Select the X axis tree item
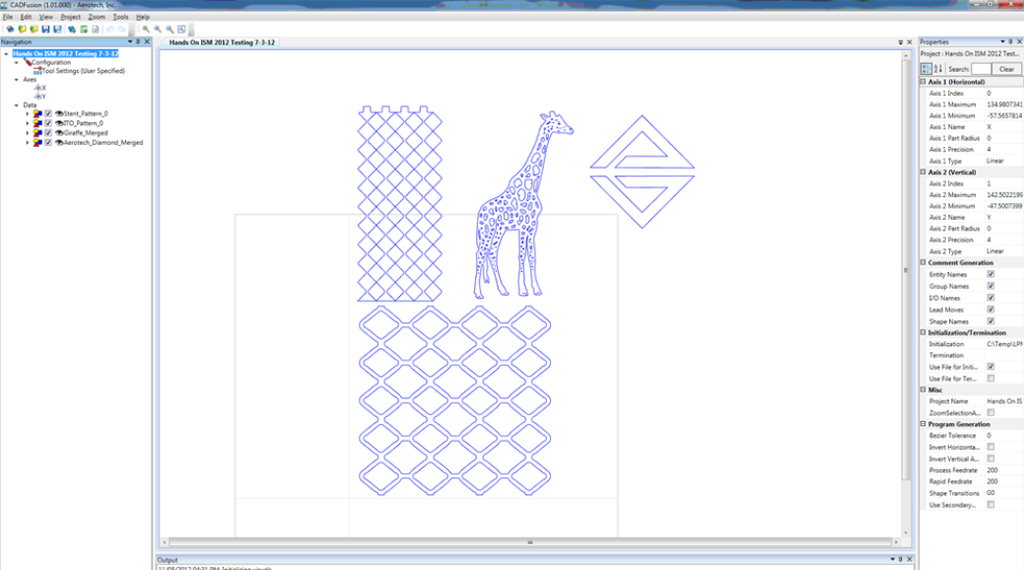1024x570 pixels. (40, 88)
